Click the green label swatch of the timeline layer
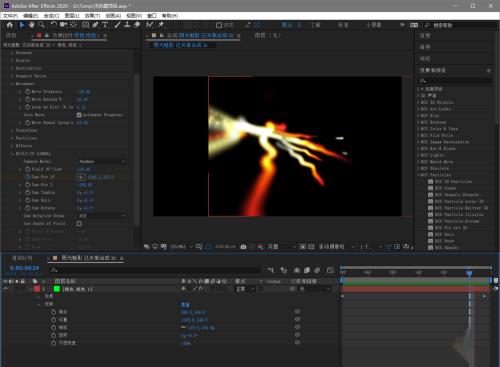Screen dimensions: 500x367 pos(57,289)
